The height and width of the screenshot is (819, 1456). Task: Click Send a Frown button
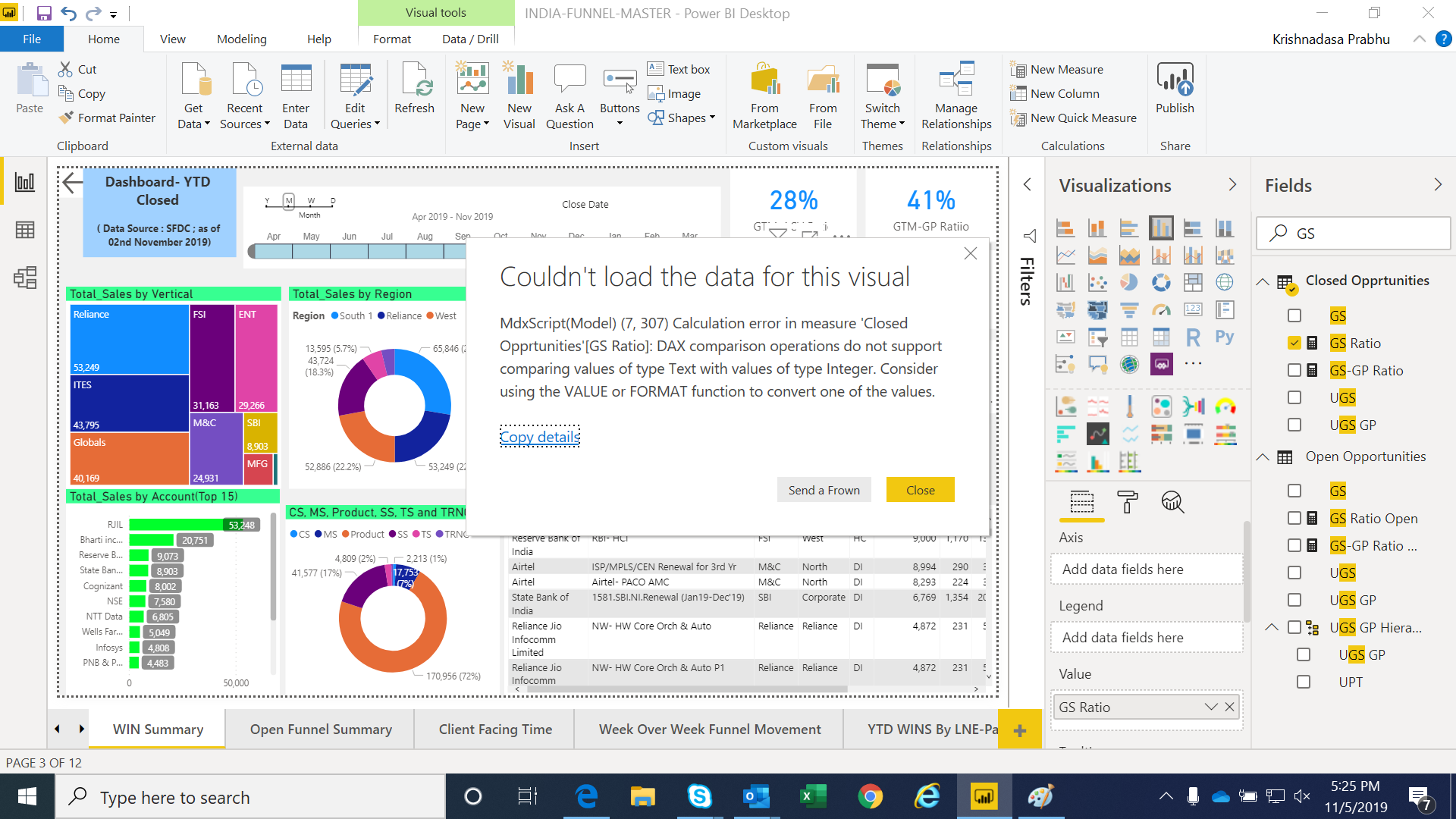coord(824,490)
